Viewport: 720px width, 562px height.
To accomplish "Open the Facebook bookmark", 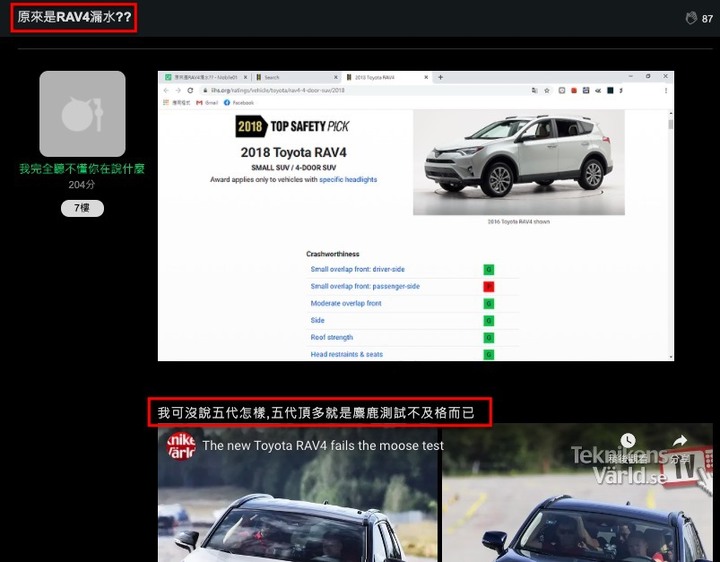I will 239,103.
